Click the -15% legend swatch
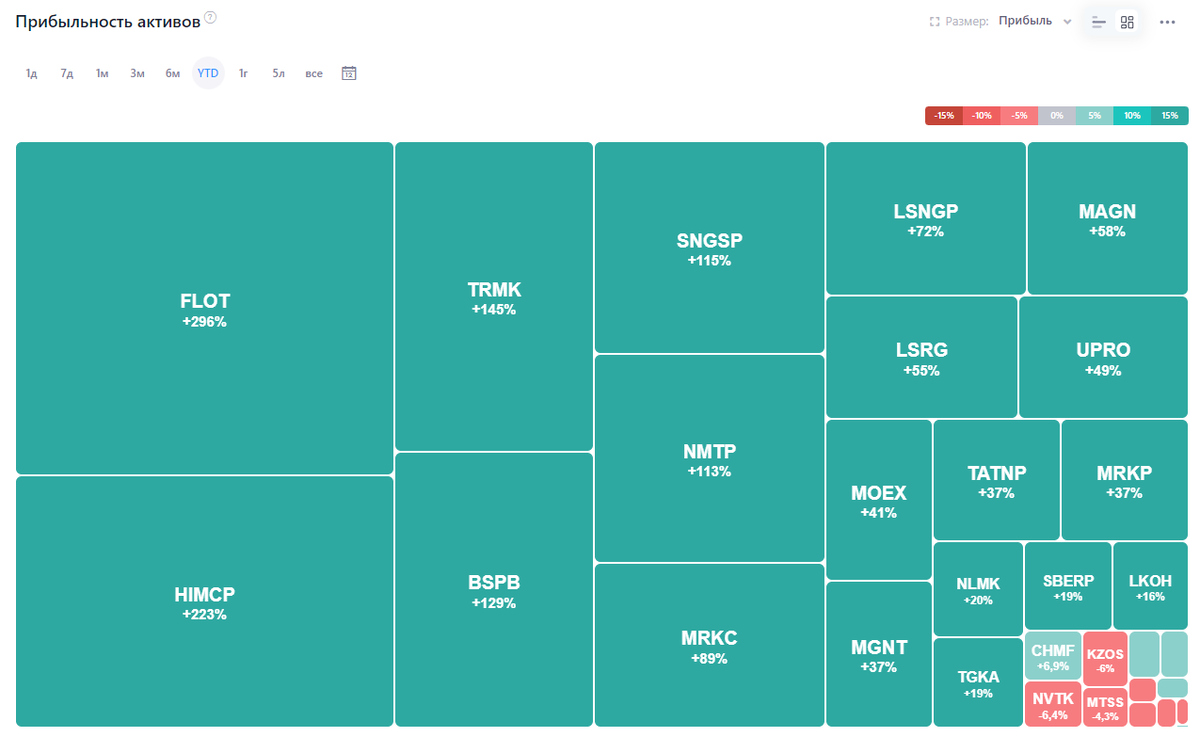This screenshot has width=1200, height=737. pyautogui.click(x=944, y=116)
